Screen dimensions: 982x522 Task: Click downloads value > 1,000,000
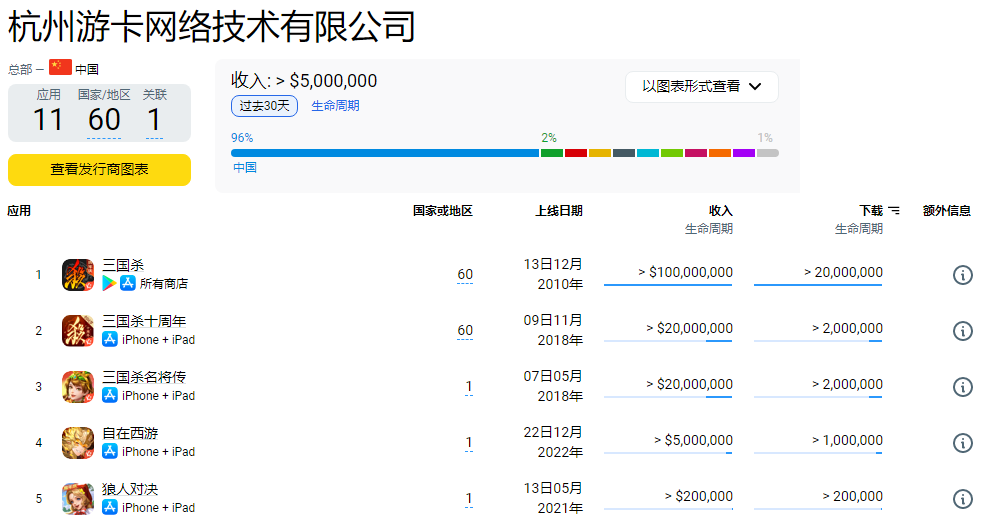click(x=847, y=440)
